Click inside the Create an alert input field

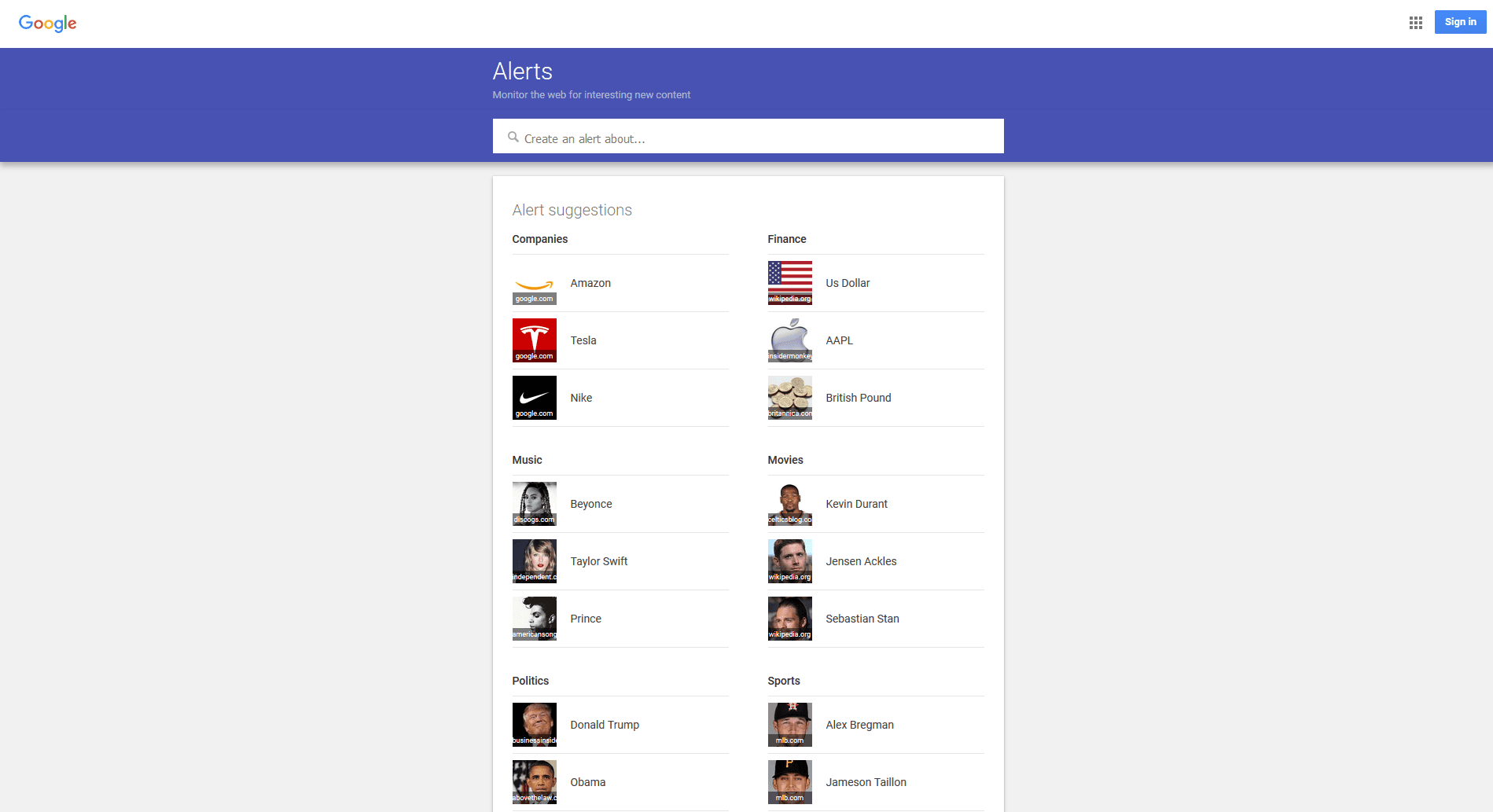(747, 137)
